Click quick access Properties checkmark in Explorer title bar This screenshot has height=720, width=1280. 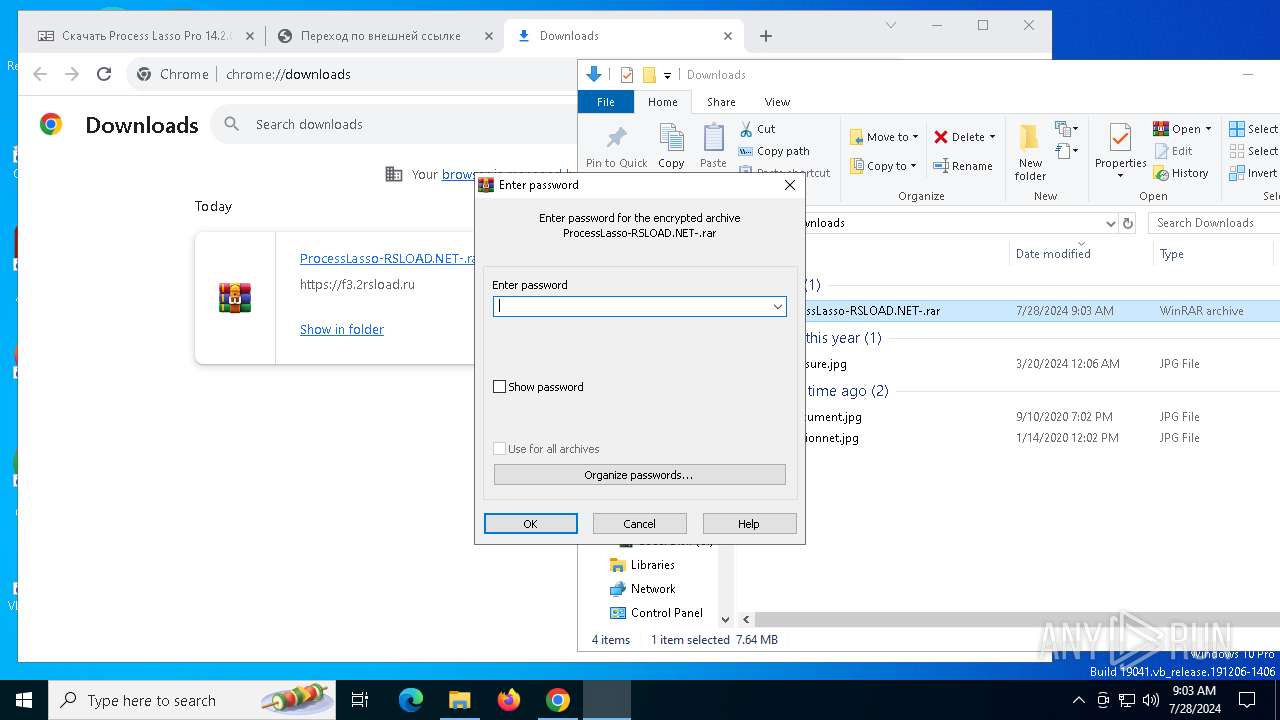click(627, 75)
